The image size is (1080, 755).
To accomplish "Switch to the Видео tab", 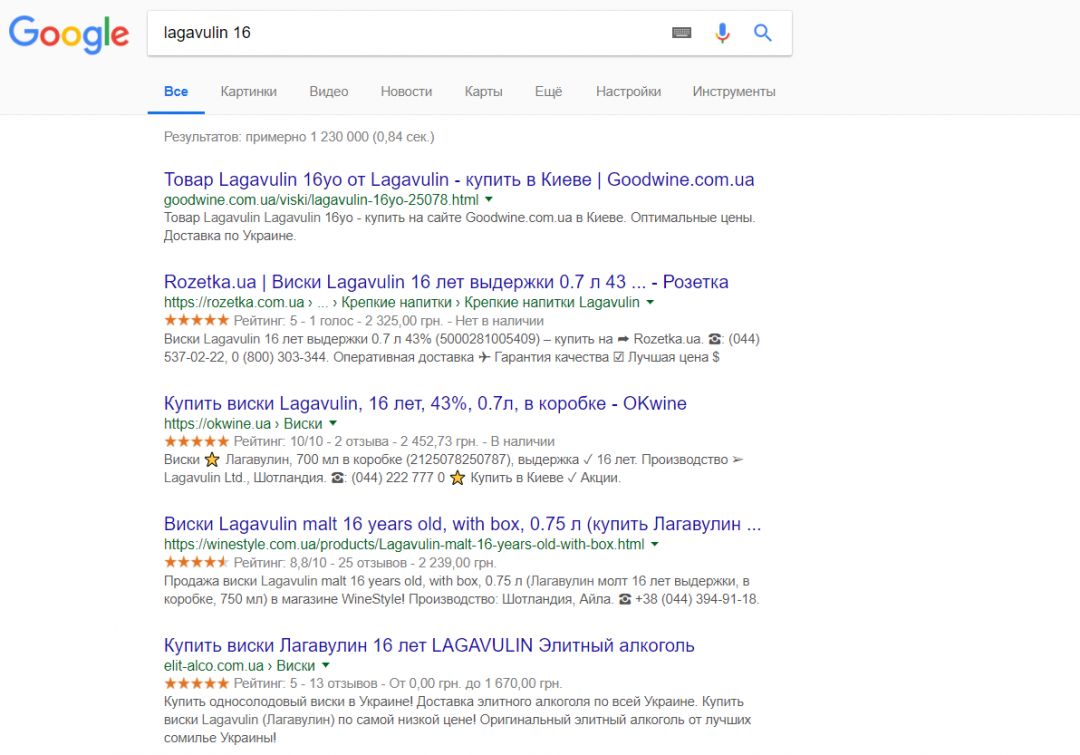I will [x=329, y=92].
